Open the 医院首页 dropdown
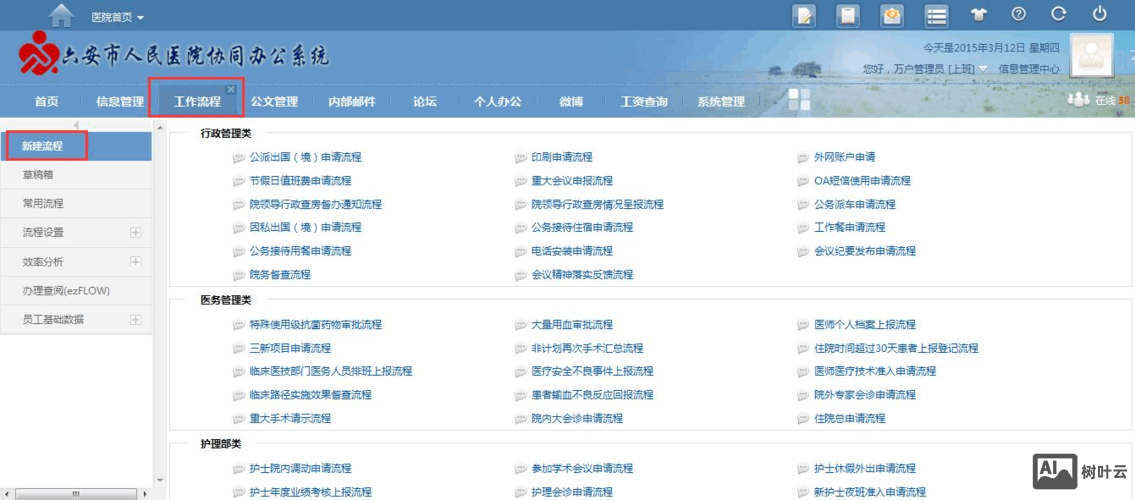1135x500 pixels. coord(118,17)
